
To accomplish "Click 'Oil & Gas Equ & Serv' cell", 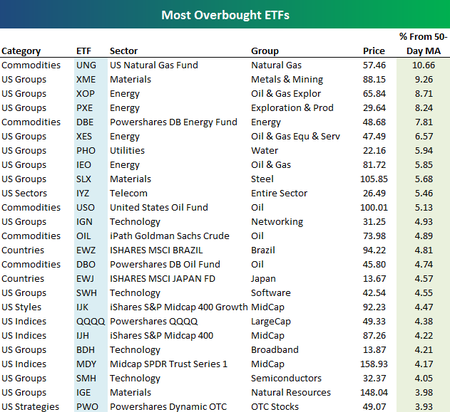I will (x=295, y=136).
